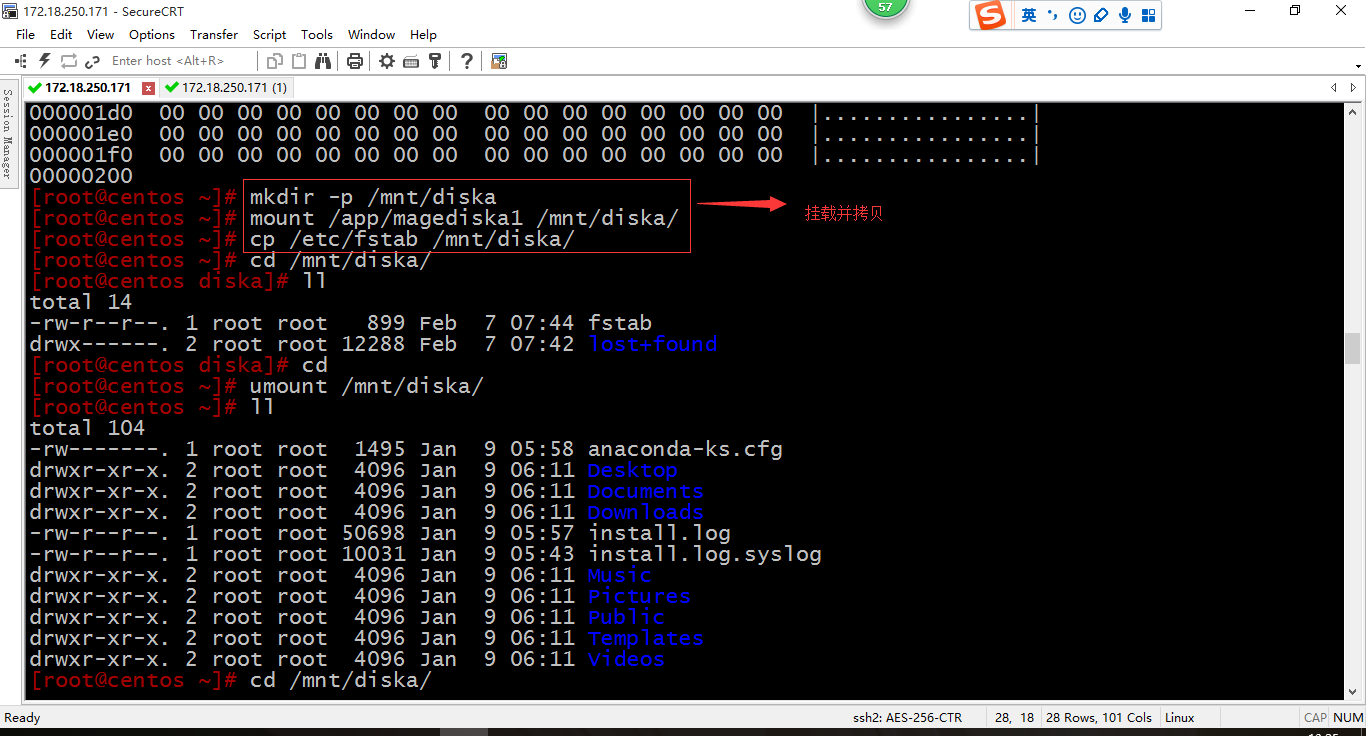
Task: Click the SecureCRT title bar app icon
Action: [x=10, y=10]
